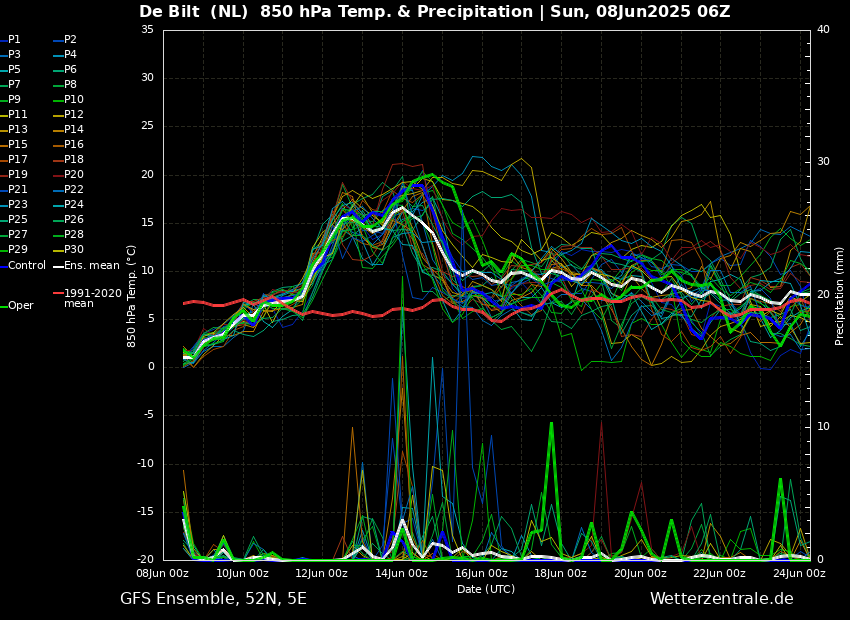This screenshot has height=620, width=850.
Task: Click the P1 legend entry
Action: tap(14, 40)
